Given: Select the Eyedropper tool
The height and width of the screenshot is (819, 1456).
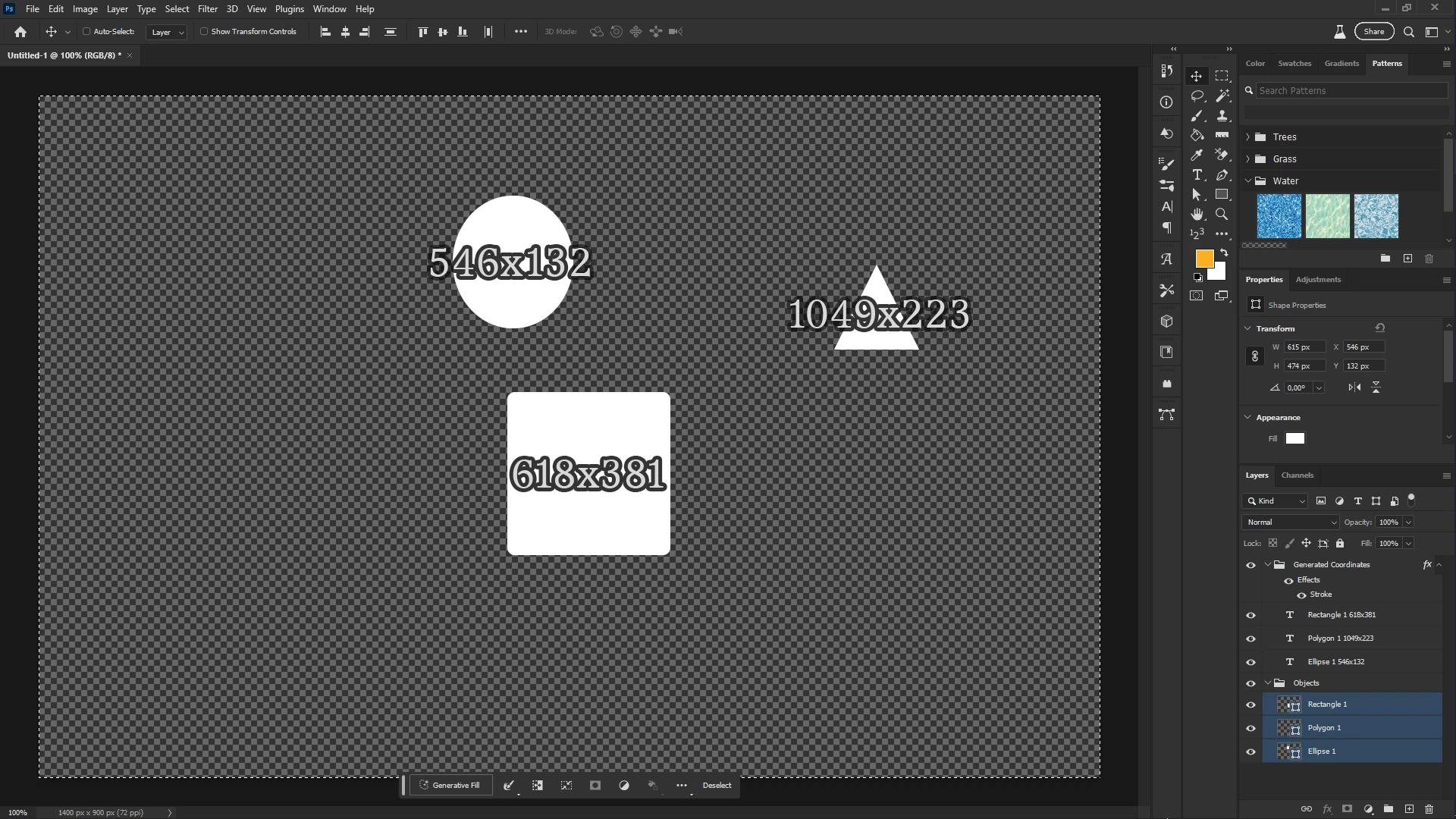Looking at the screenshot, I should coord(1197,155).
